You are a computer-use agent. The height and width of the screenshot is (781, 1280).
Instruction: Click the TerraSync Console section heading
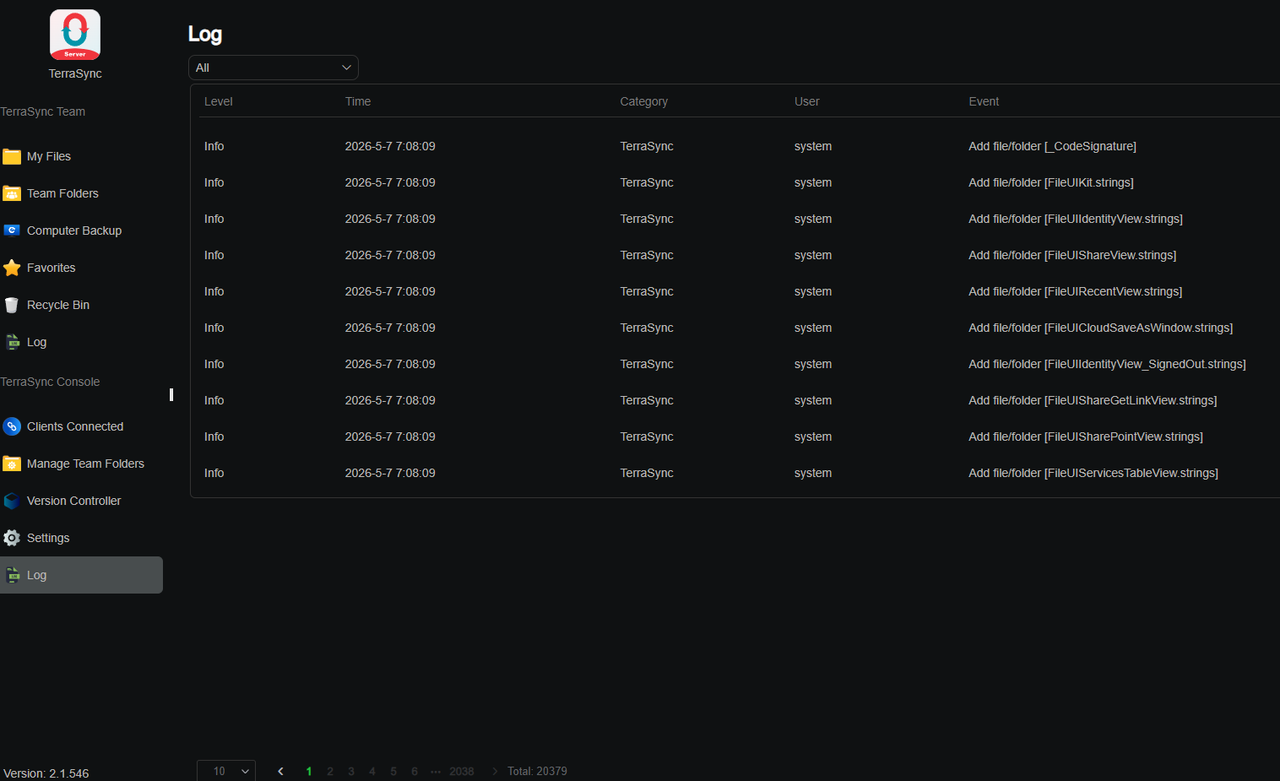coord(50,382)
